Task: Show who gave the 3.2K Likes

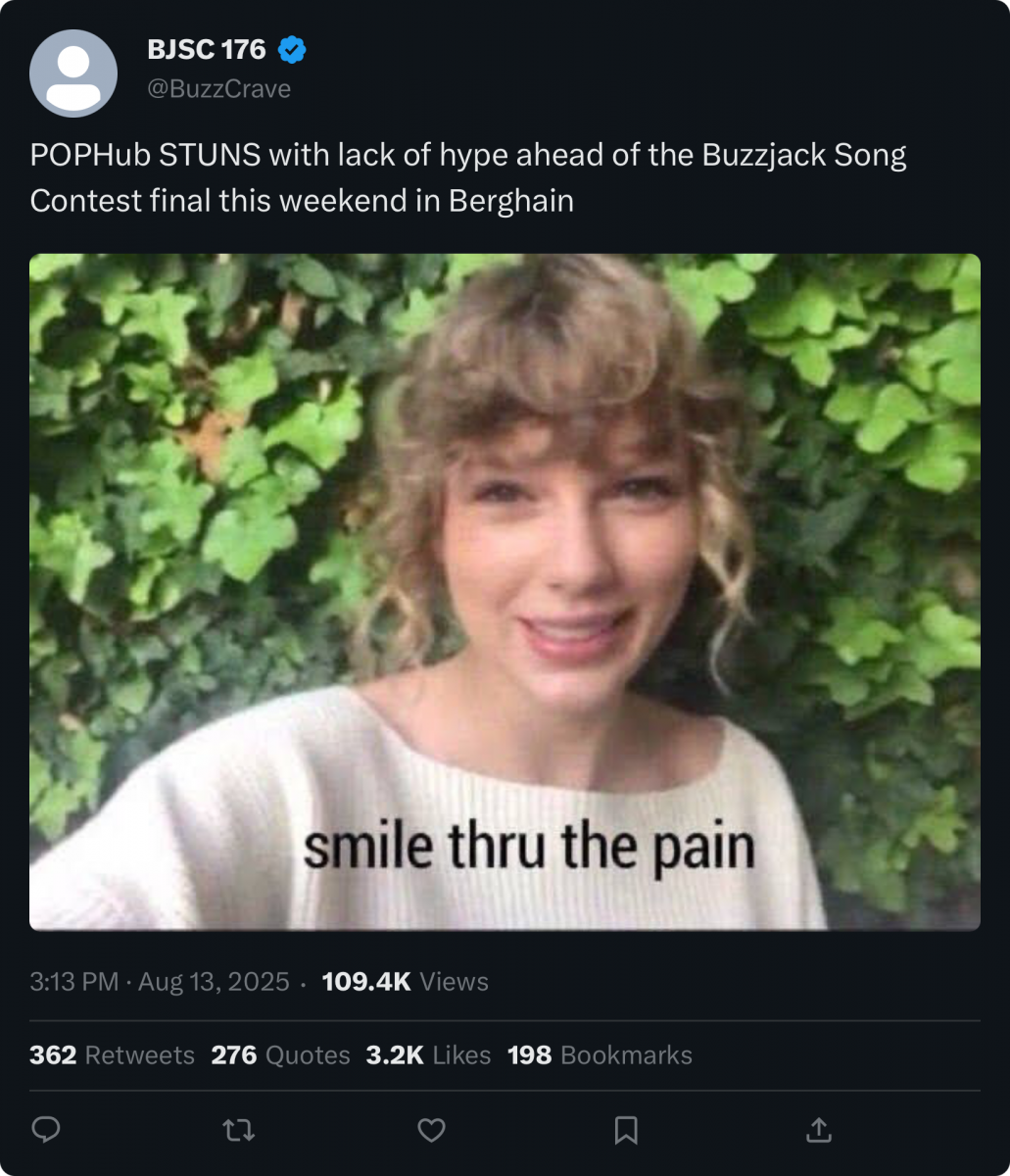Action: coord(428,1055)
